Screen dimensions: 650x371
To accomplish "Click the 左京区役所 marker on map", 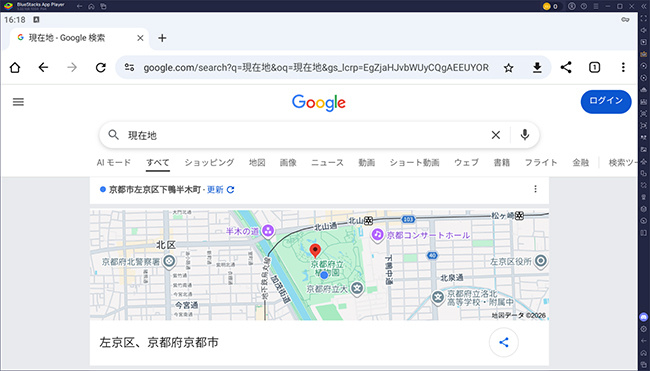I will tap(541, 261).
